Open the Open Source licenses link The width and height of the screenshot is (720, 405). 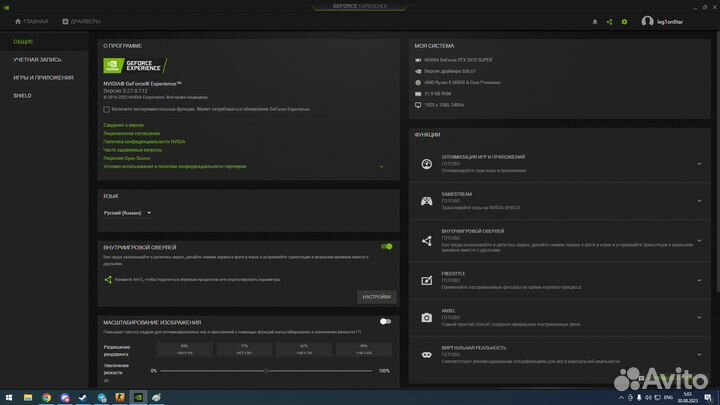[127, 158]
